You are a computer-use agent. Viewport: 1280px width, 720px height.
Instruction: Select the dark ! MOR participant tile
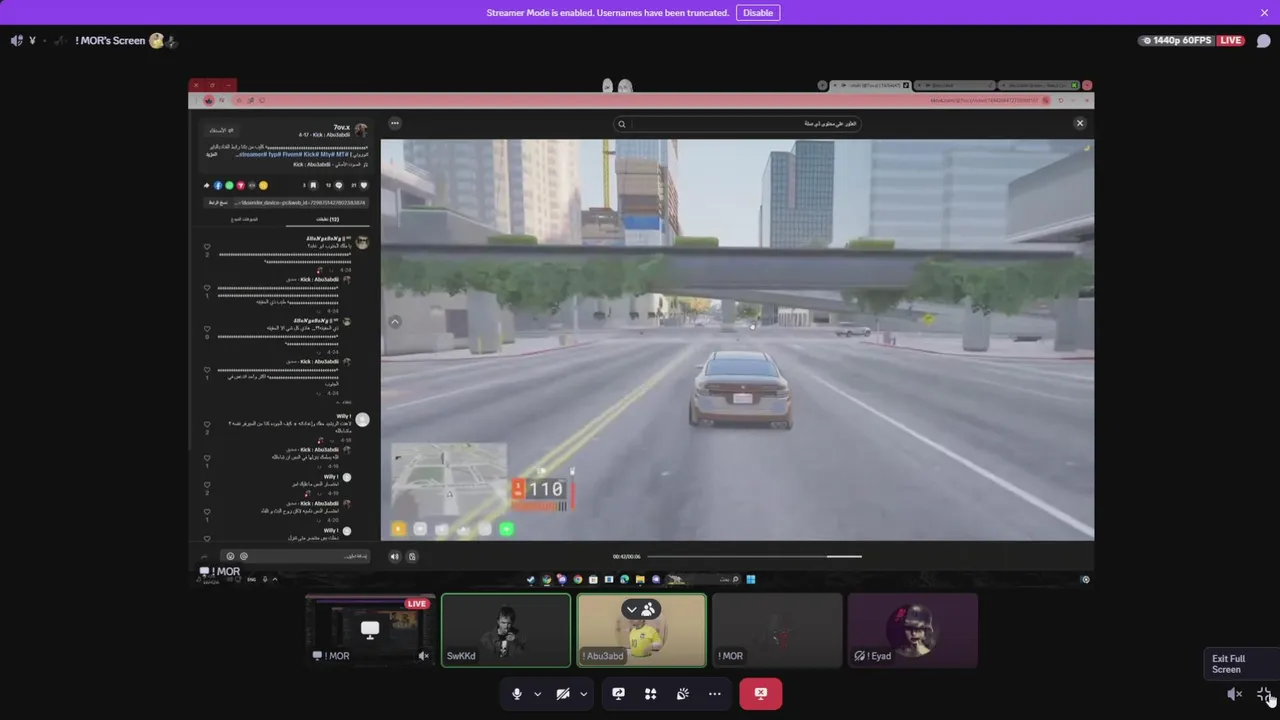(x=777, y=630)
